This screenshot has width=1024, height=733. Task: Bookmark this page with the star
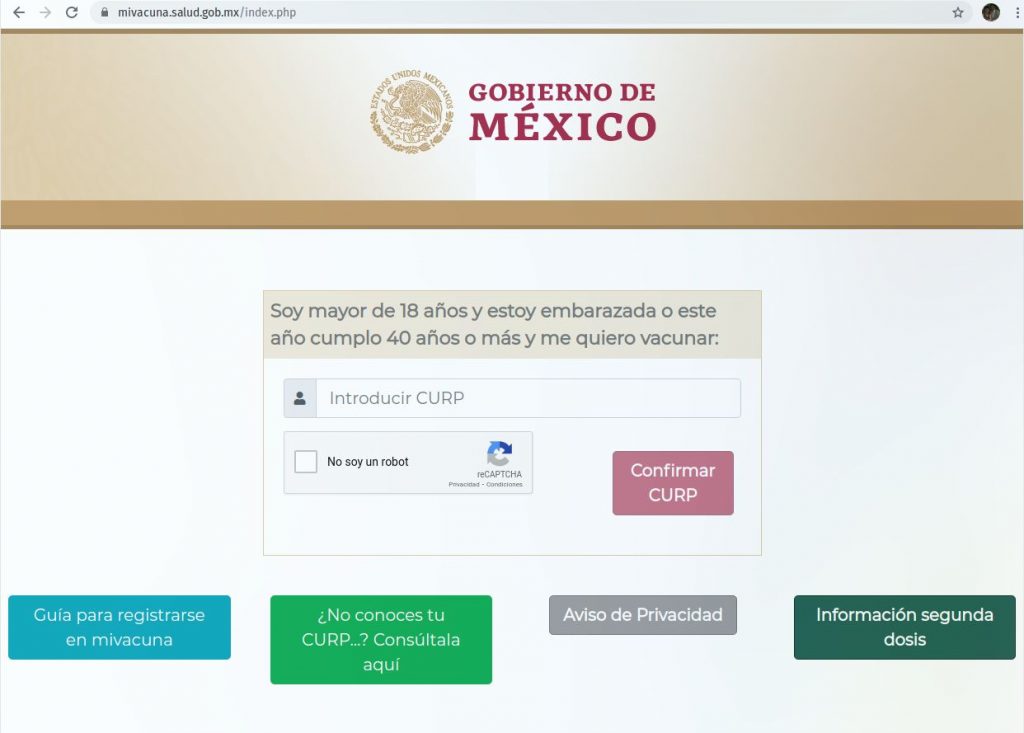pyautogui.click(x=957, y=13)
